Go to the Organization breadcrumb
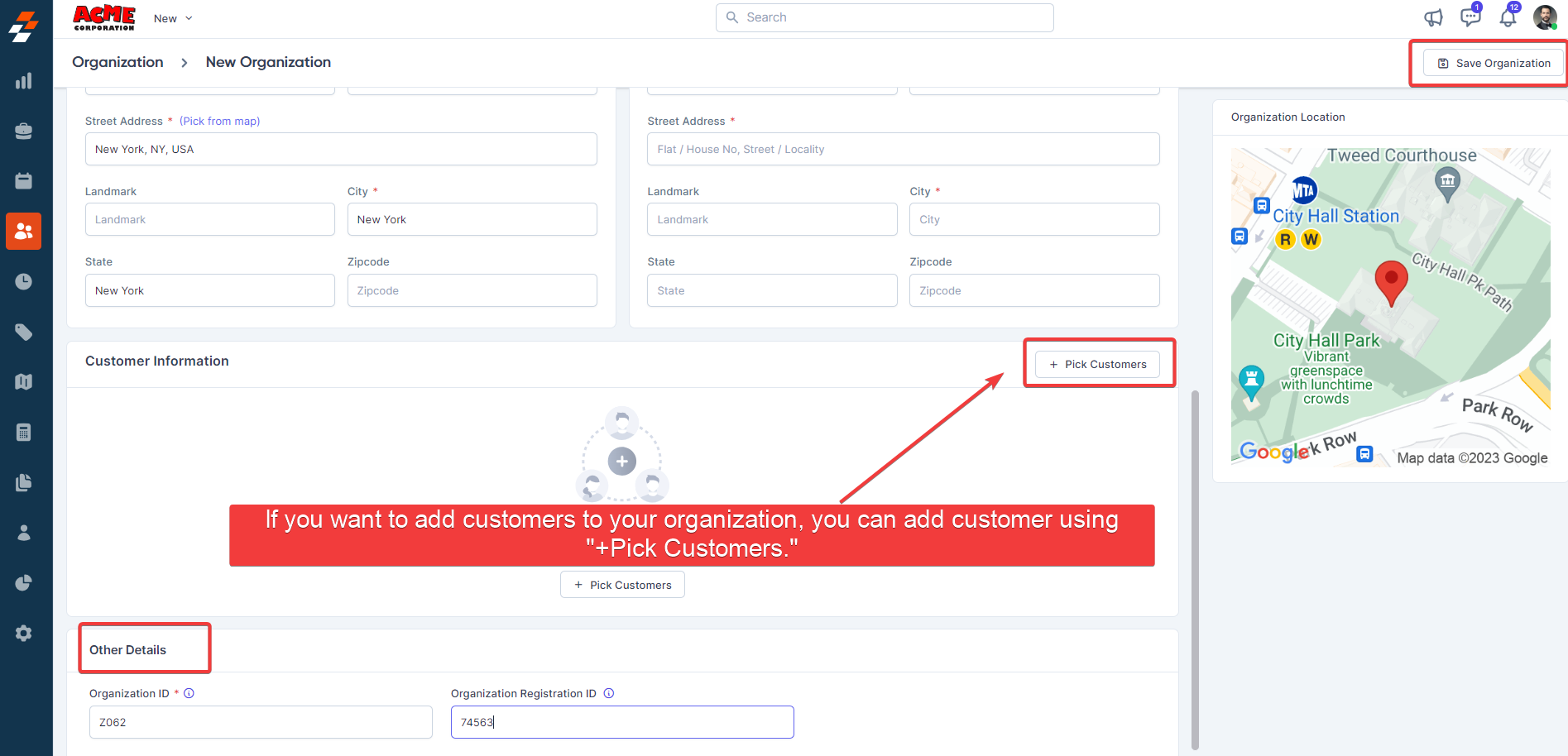The width and height of the screenshot is (1568, 756). pyautogui.click(x=117, y=62)
